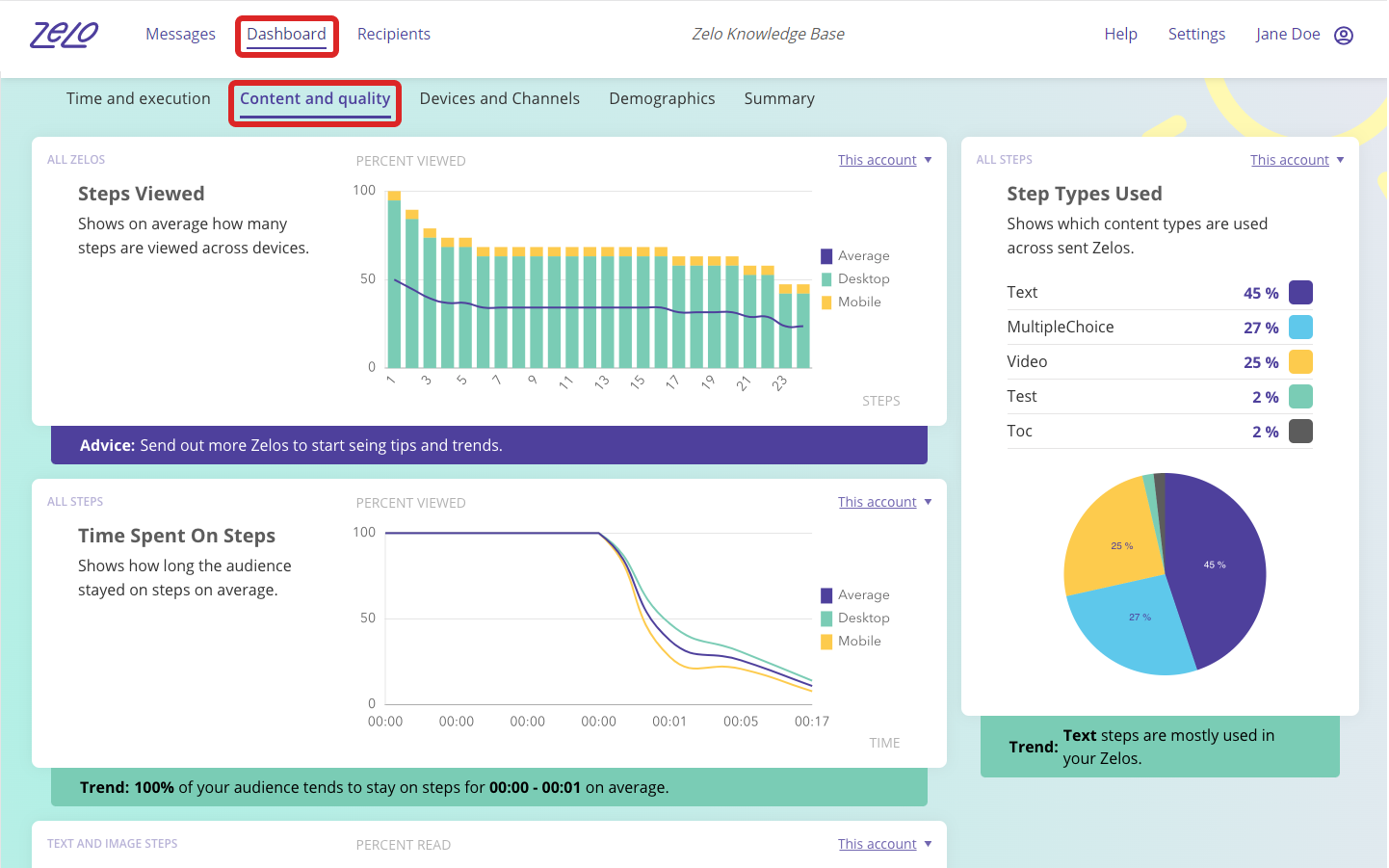Click the Zelo logo
The width and height of the screenshot is (1389, 868).
pyautogui.click(x=64, y=35)
